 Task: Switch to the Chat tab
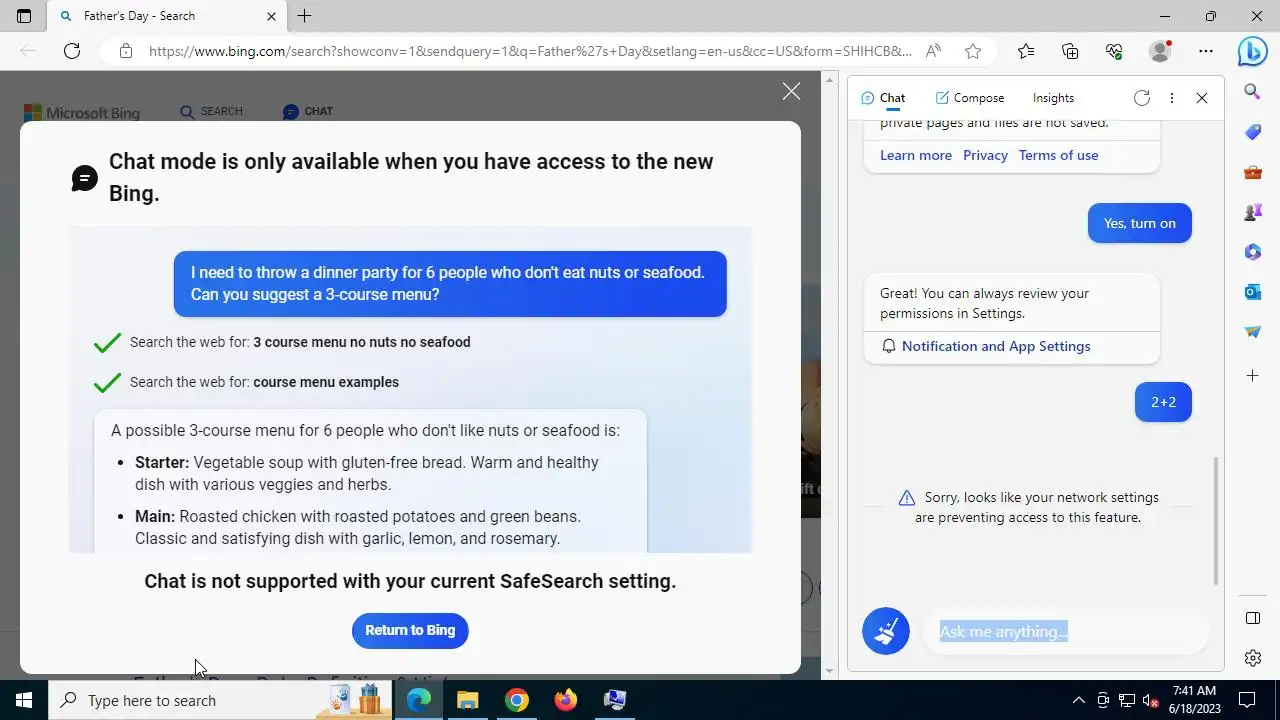pos(883,98)
